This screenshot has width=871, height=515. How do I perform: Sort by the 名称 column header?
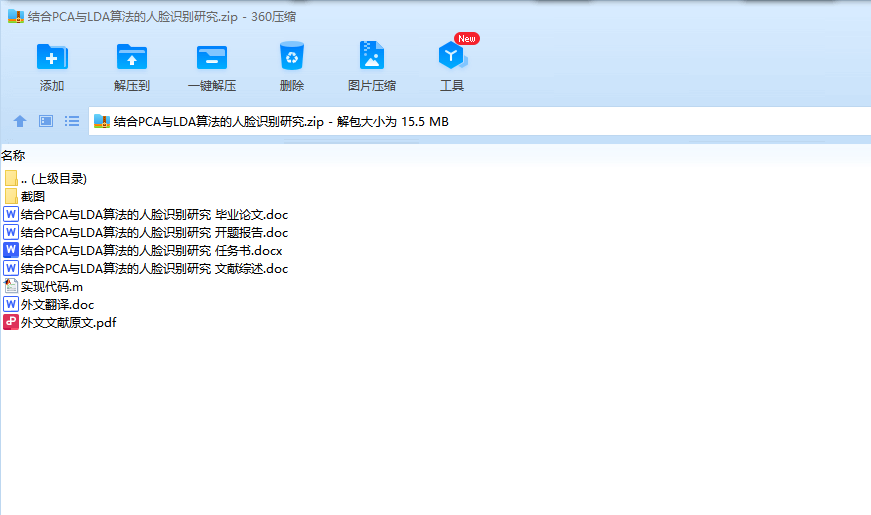[x=13, y=156]
